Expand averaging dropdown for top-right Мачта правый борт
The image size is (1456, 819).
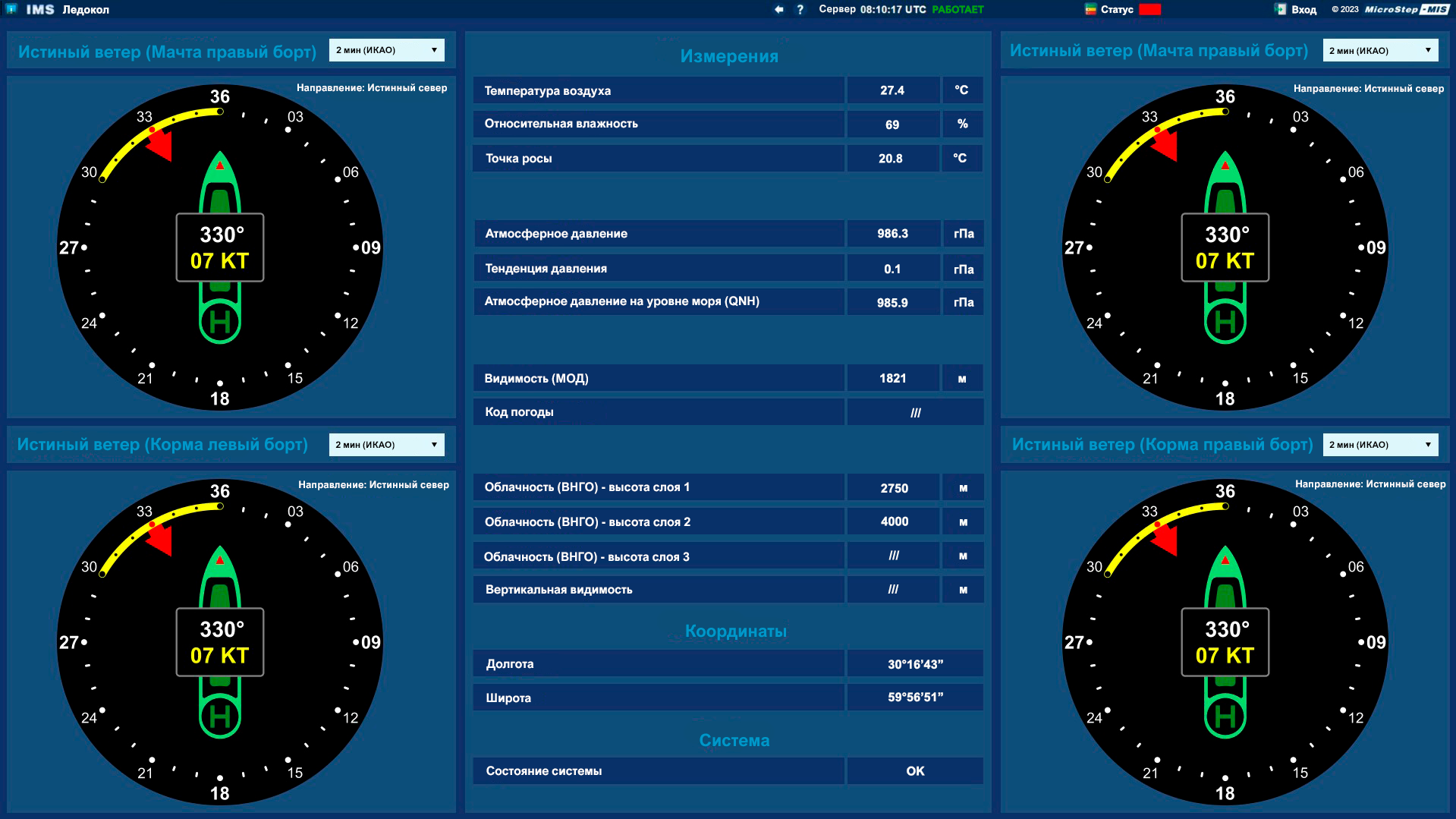click(x=1380, y=51)
